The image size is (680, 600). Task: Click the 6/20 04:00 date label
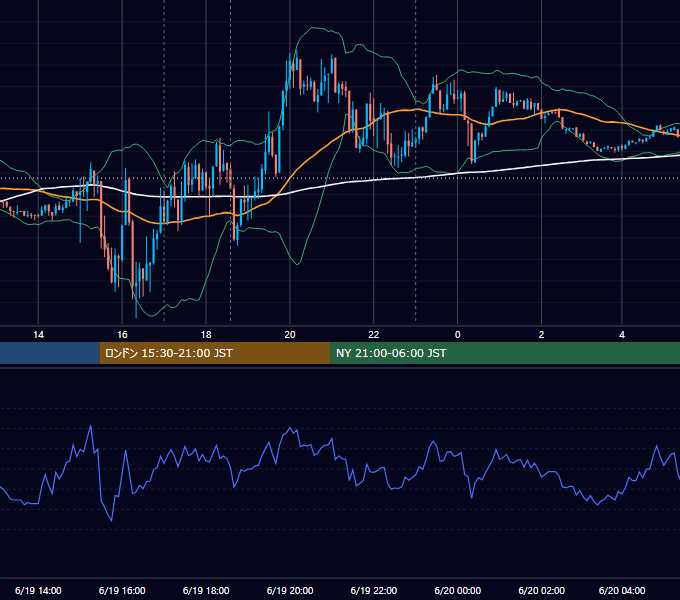622,590
